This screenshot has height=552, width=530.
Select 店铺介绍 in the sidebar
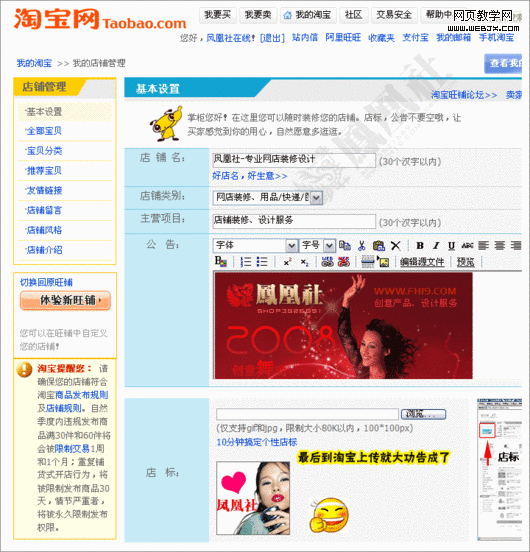point(44,250)
